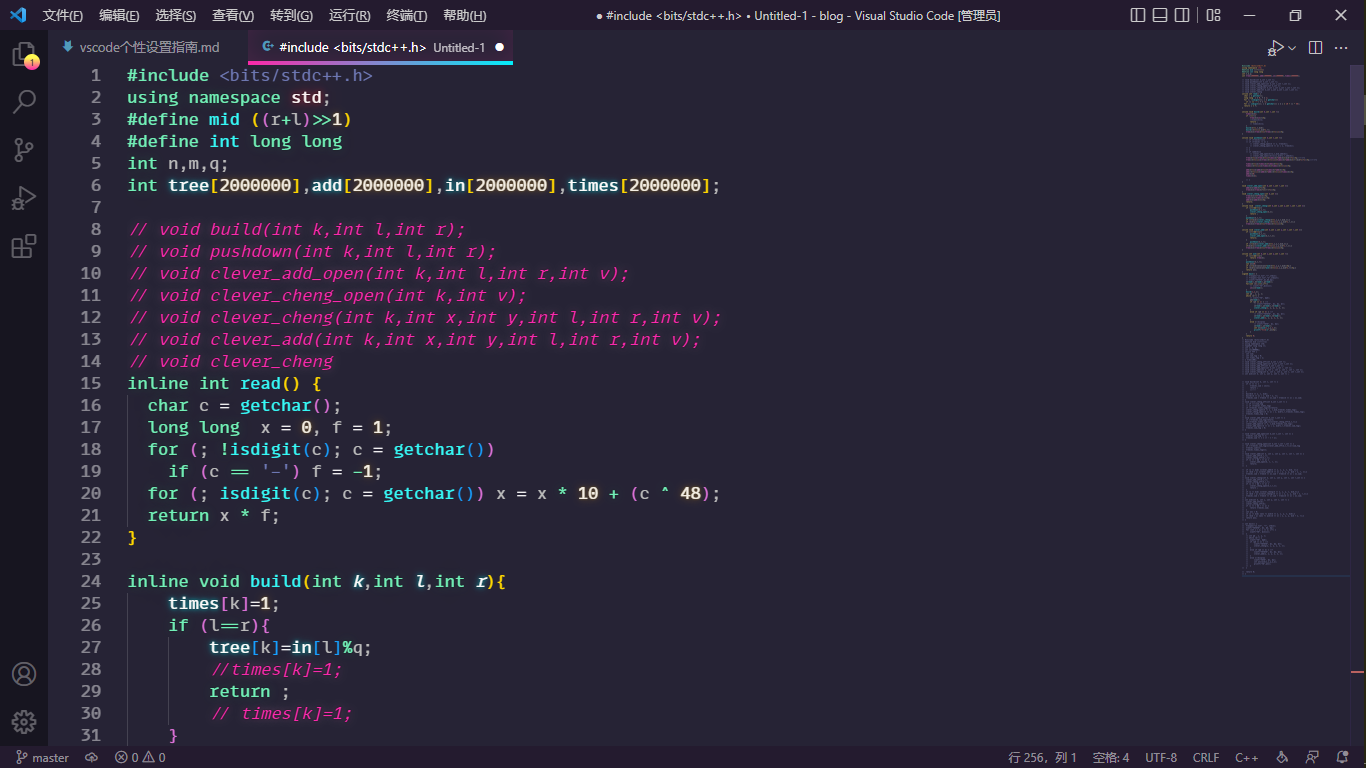The width and height of the screenshot is (1366, 768).
Task: Toggle primary side bar layout icon
Action: point(1138,15)
